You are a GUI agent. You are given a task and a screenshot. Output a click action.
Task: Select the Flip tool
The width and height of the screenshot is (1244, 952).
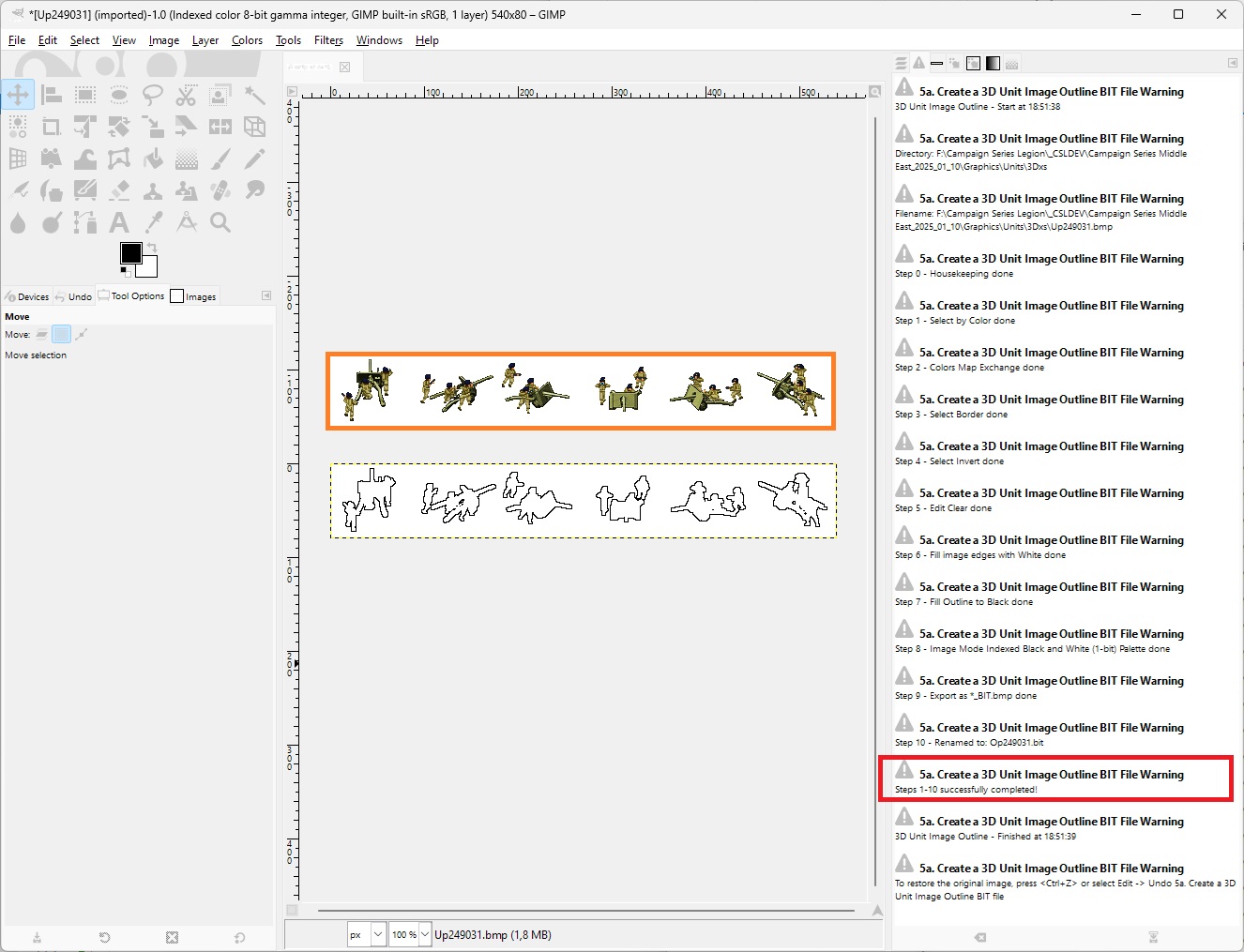point(220,127)
